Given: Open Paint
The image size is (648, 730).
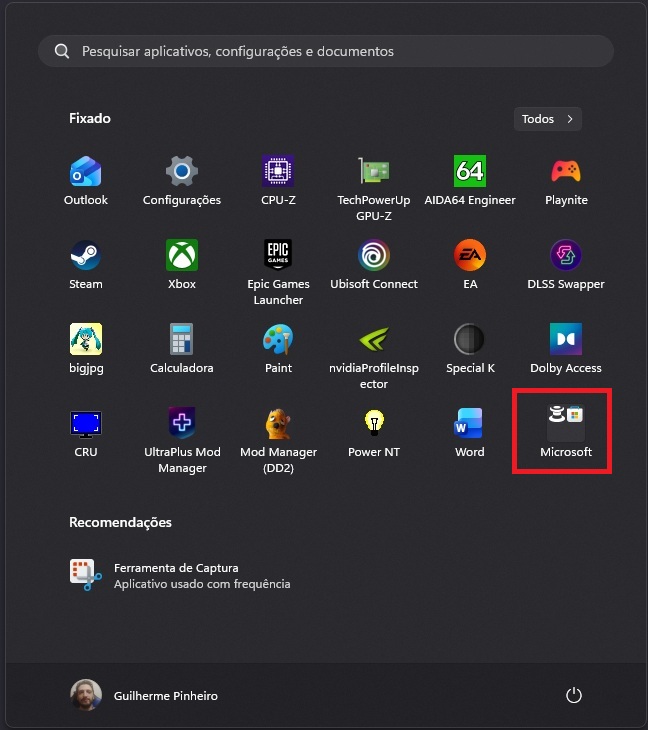Looking at the screenshot, I should [278, 349].
